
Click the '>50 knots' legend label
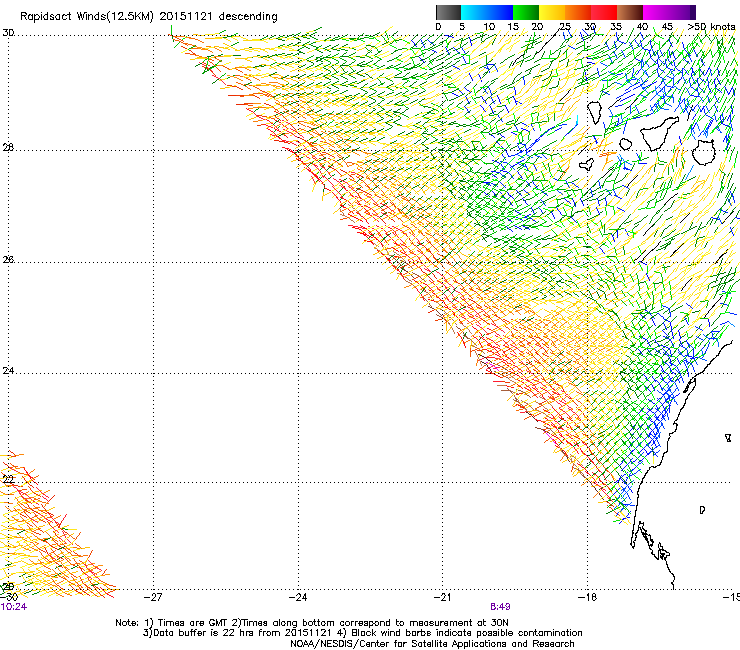(x=711, y=27)
